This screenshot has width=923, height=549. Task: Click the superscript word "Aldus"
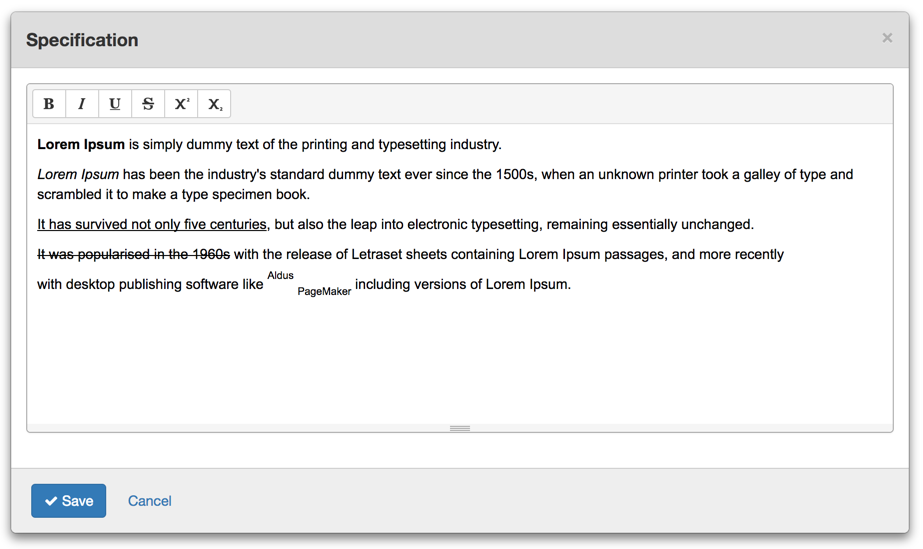point(280,276)
